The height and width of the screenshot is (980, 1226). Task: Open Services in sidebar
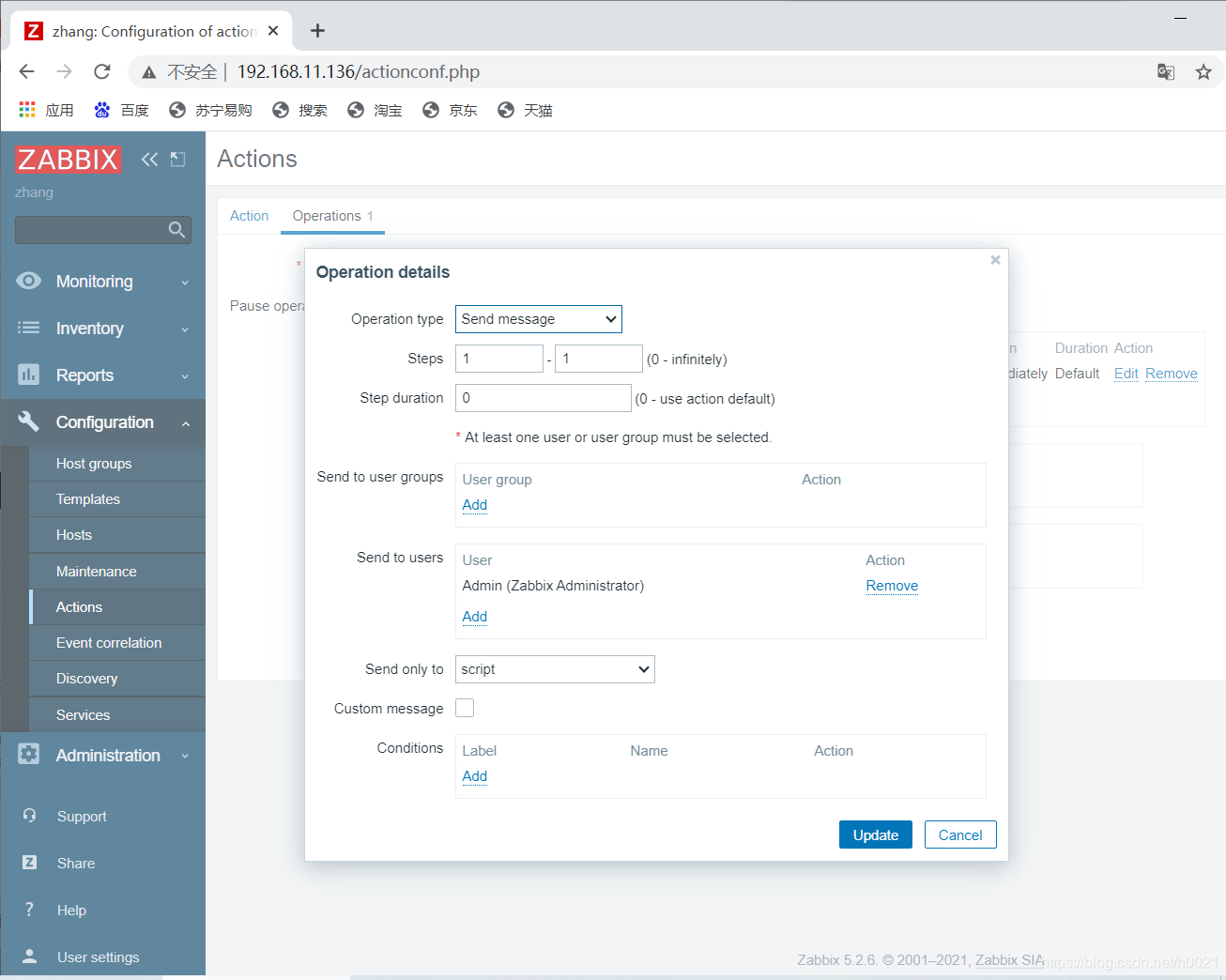pyautogui.click(x=117, y=715)
